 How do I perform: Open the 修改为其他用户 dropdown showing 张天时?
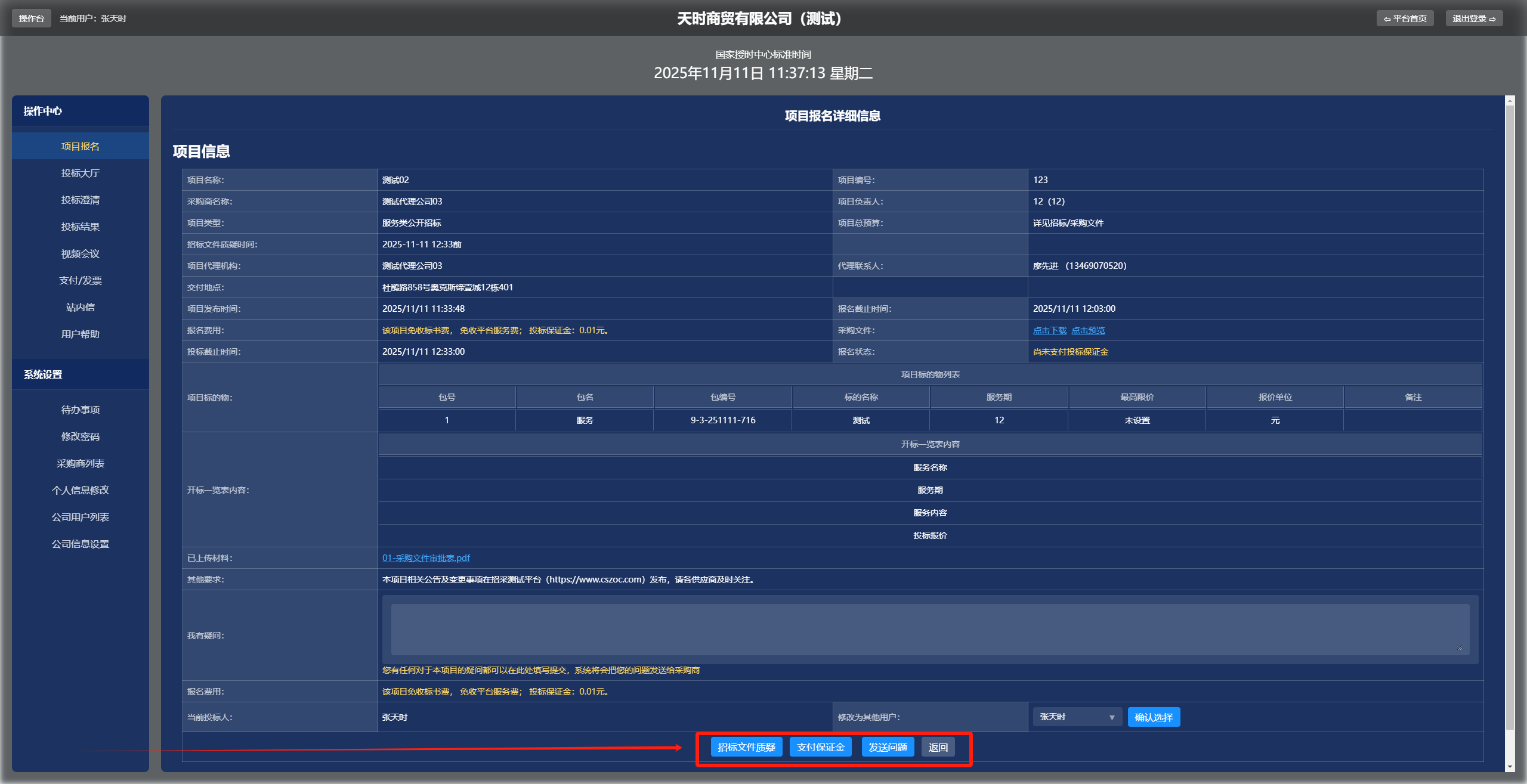(x=1077, y=717)
